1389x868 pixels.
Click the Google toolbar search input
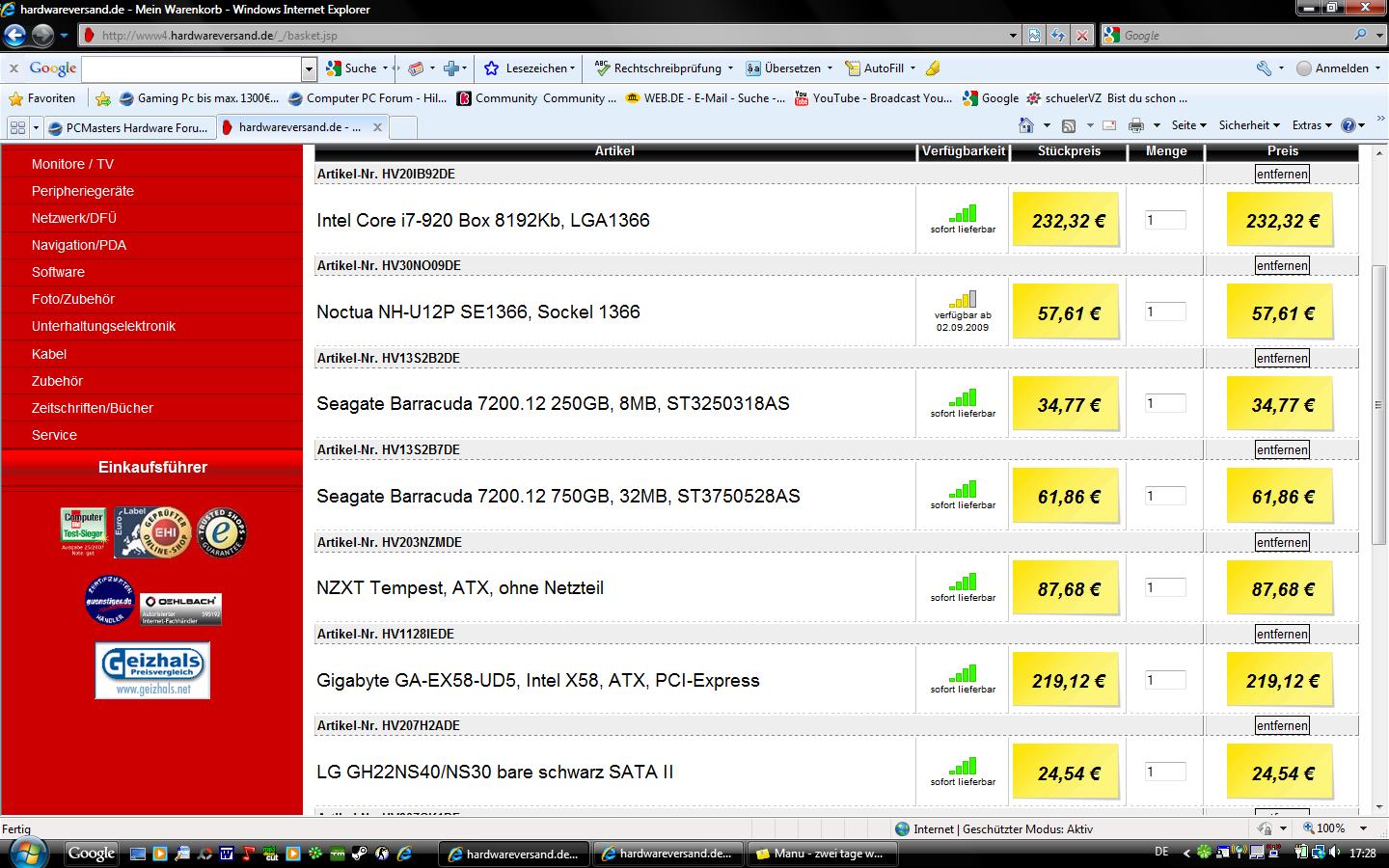point(192,68)
